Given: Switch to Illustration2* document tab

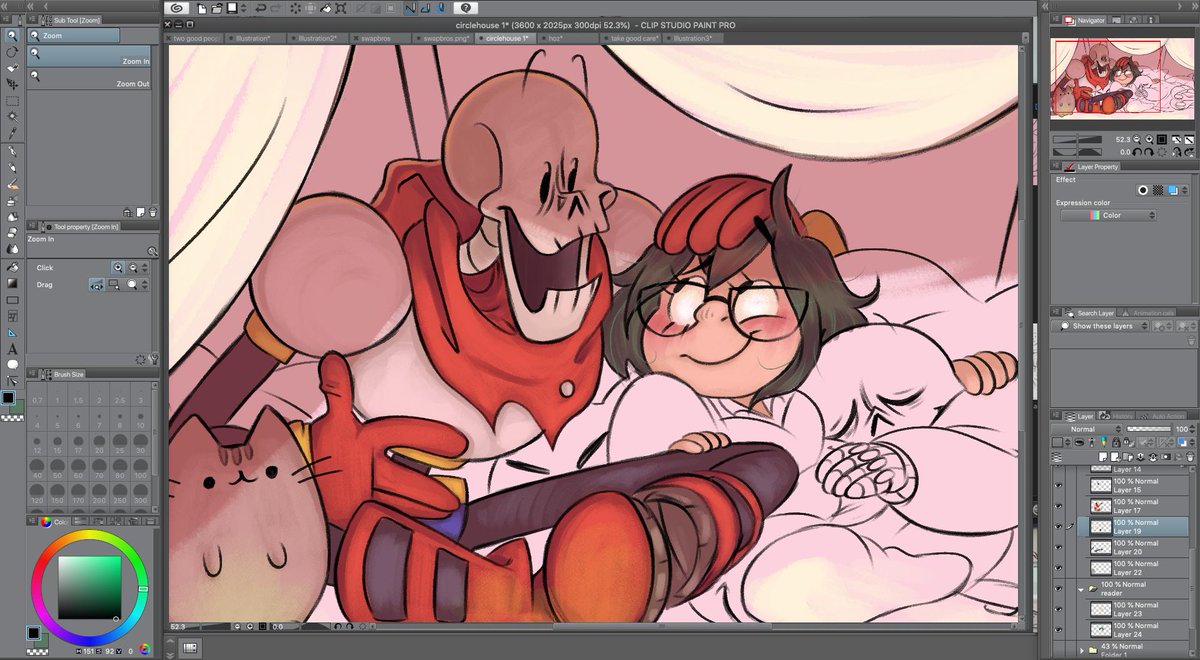Looking at the screenshot, I should [x=318, y=38].
